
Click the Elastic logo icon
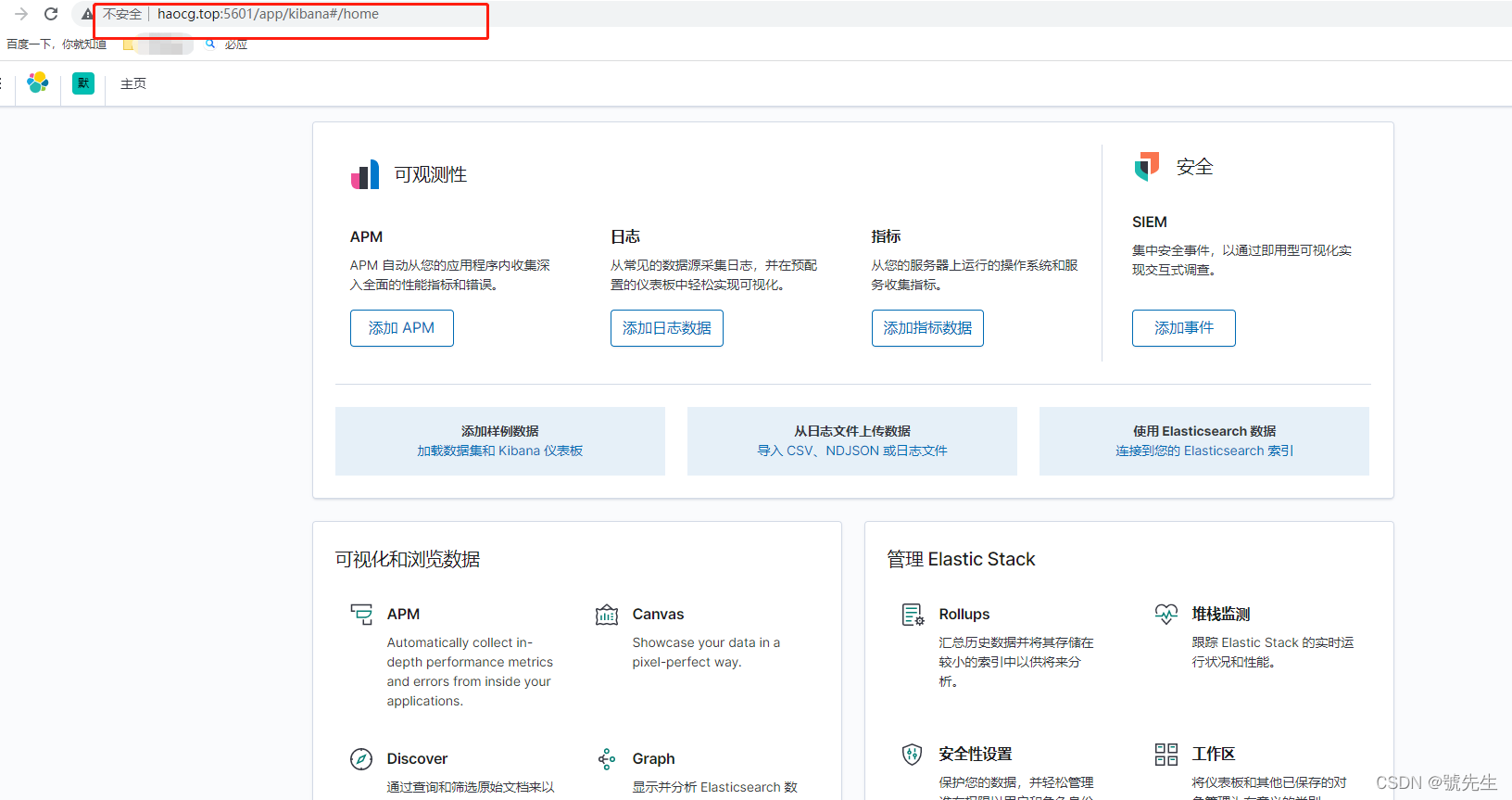click(x=38, y=83)
